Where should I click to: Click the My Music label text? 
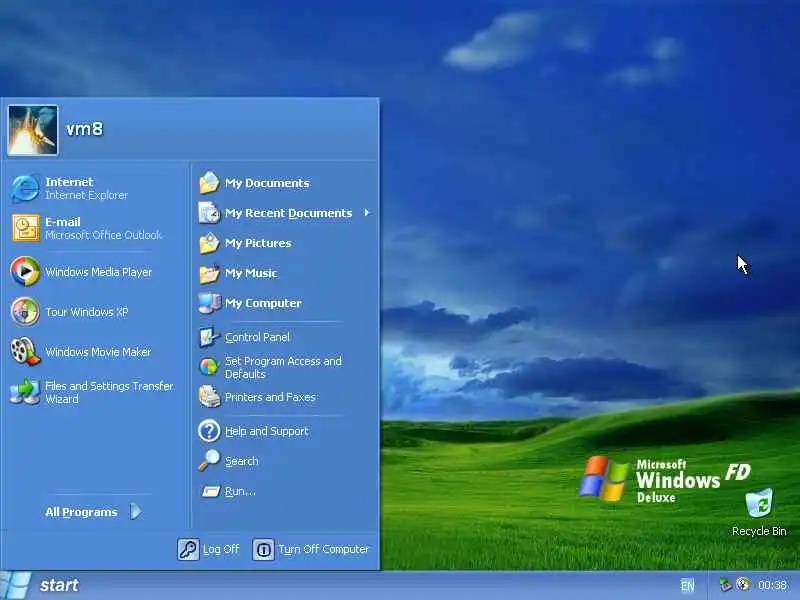(251, 273)
